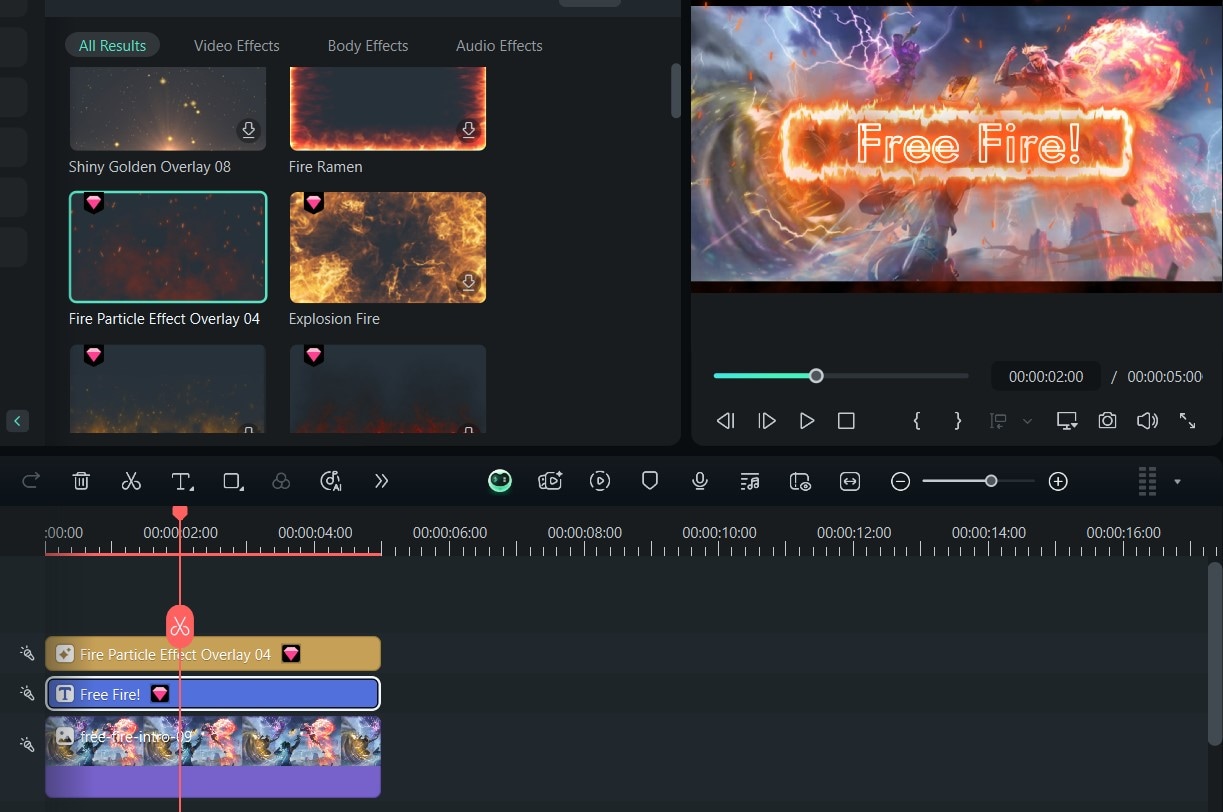Screen dimensions: 1223x812
Task: Open track layout grid options
Action: (x=1147, y=481)
